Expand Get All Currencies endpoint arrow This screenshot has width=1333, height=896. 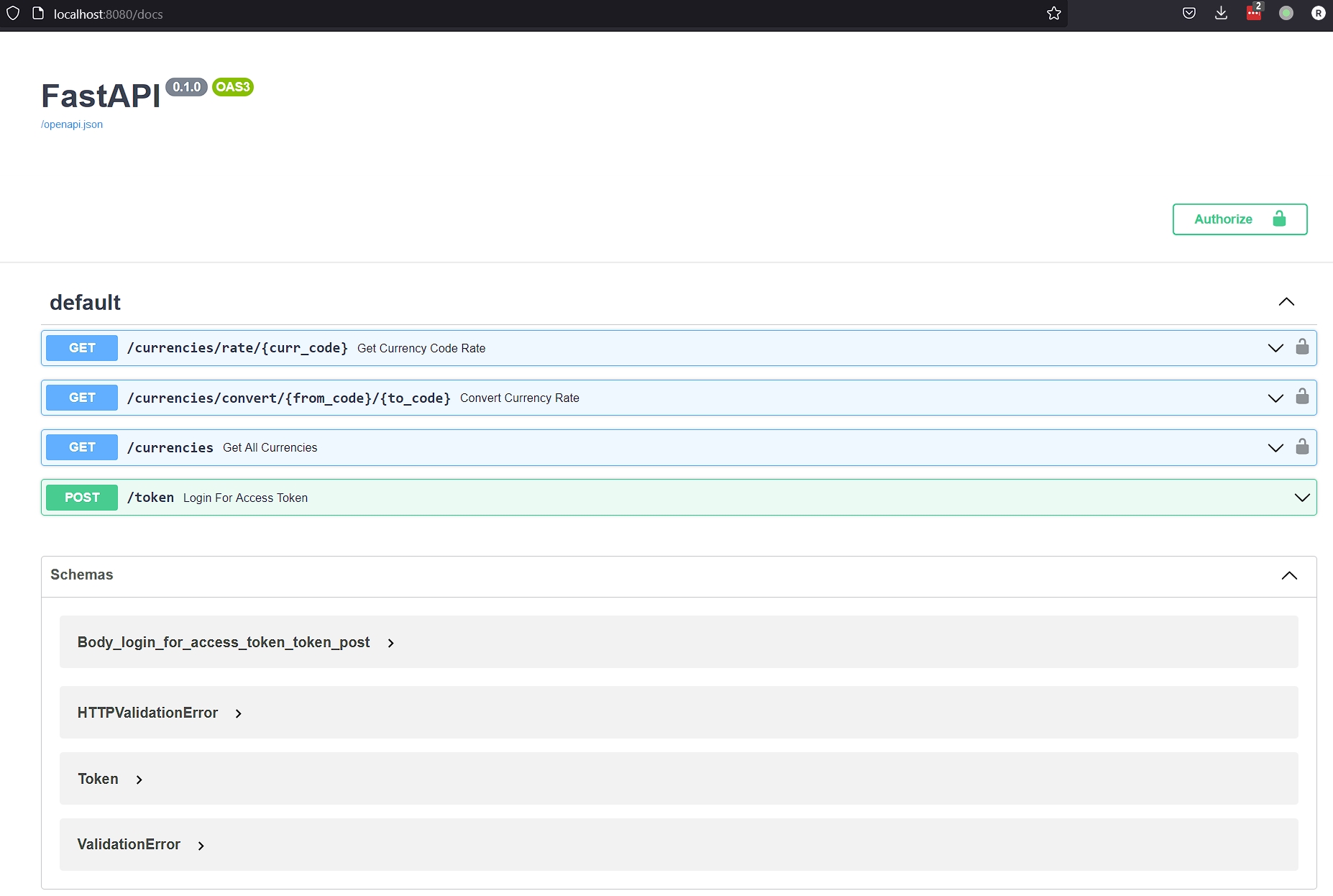[x=1275, y=447]
